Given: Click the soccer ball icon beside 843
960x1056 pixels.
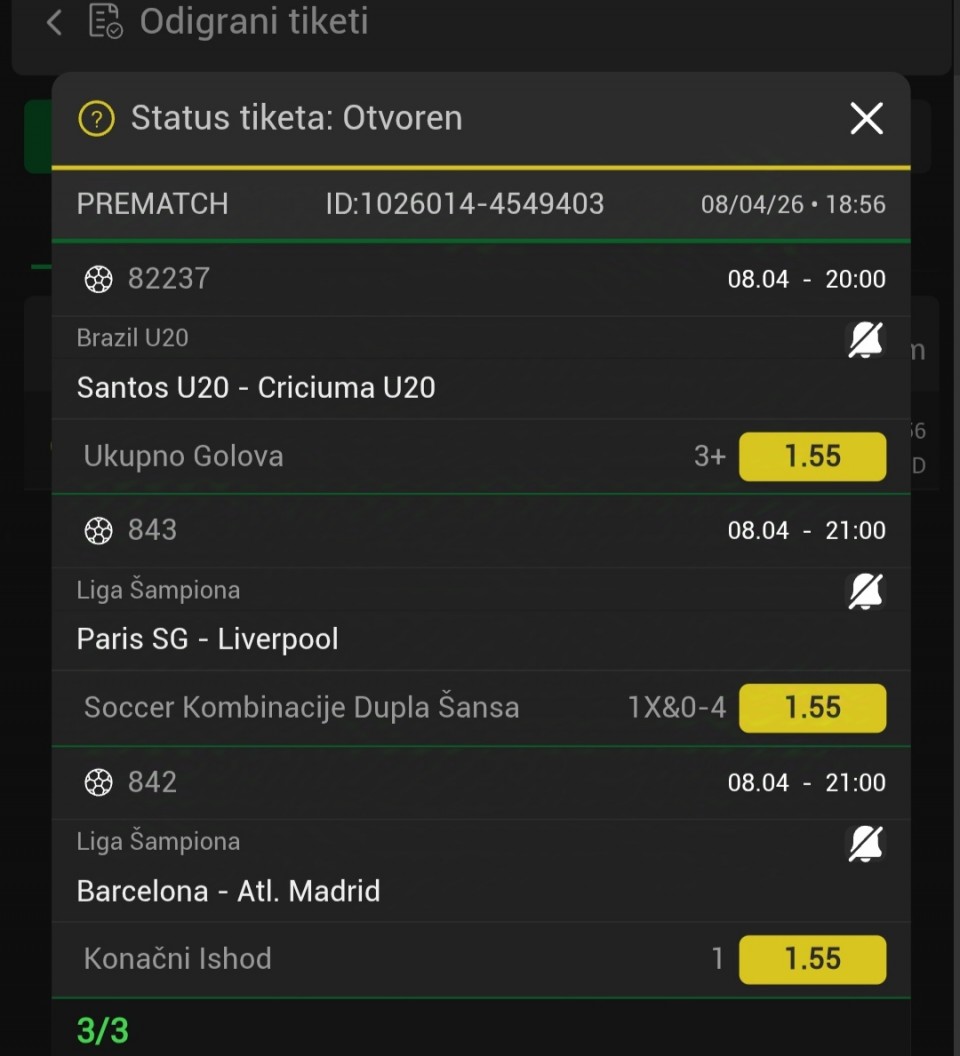Looking at the screenshot, I should point(98,531).
